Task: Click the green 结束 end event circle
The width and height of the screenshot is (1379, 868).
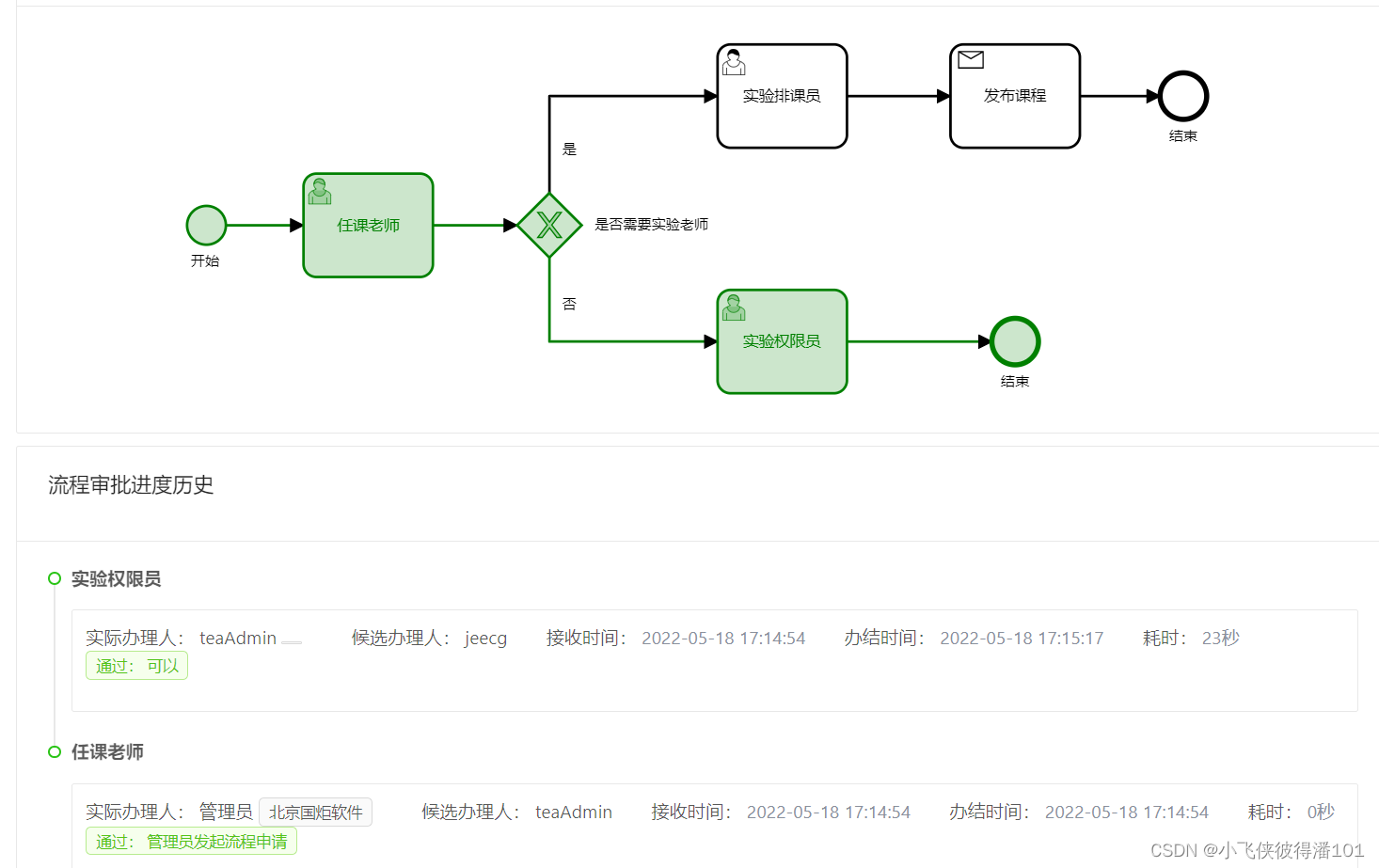Action: (1014, 341)
